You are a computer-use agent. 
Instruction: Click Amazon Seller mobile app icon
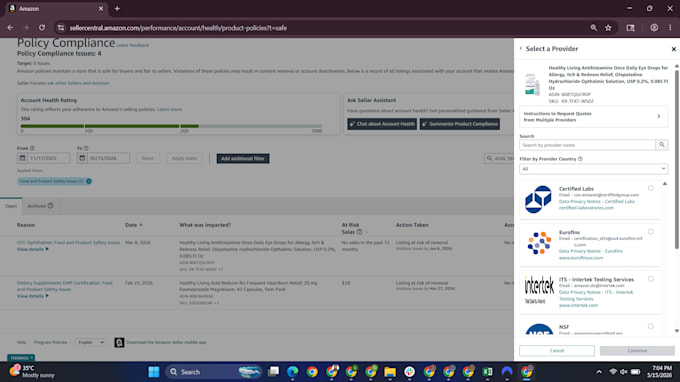tap(119, 343)
